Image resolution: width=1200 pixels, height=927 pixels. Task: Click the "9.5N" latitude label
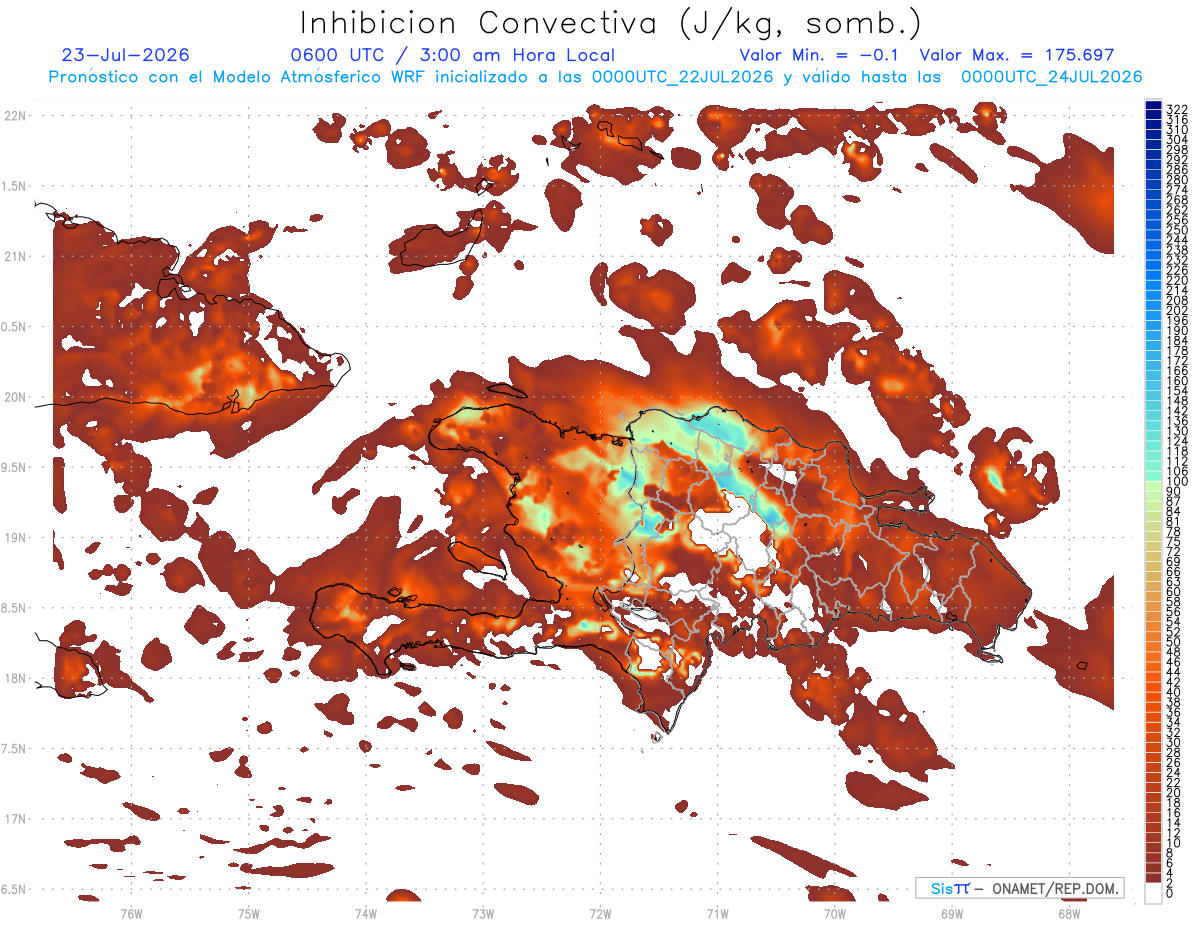pos(15,468)
